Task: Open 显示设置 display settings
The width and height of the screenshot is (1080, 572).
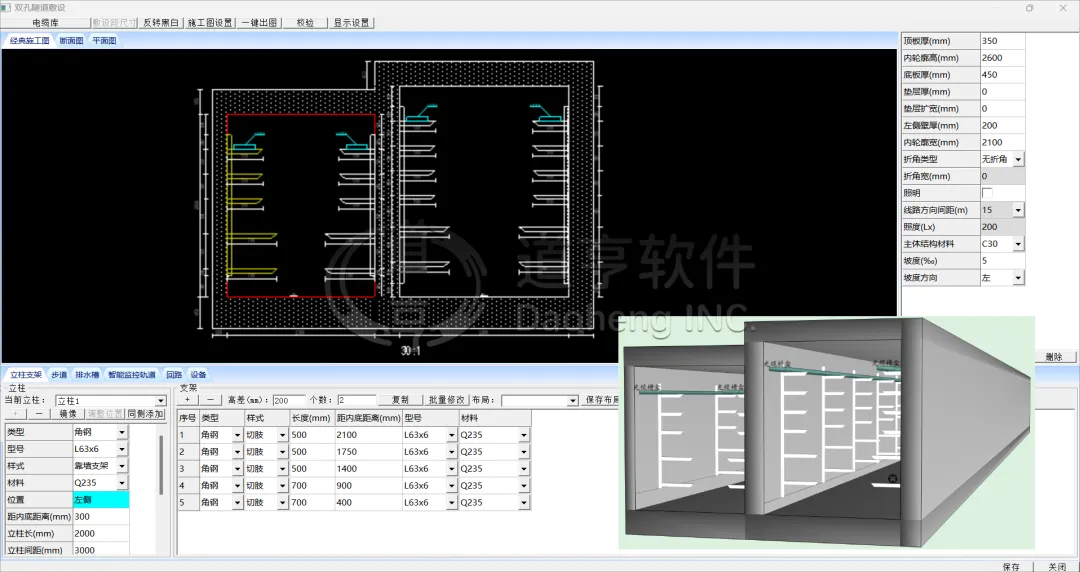Action: [x=351, y=22]
